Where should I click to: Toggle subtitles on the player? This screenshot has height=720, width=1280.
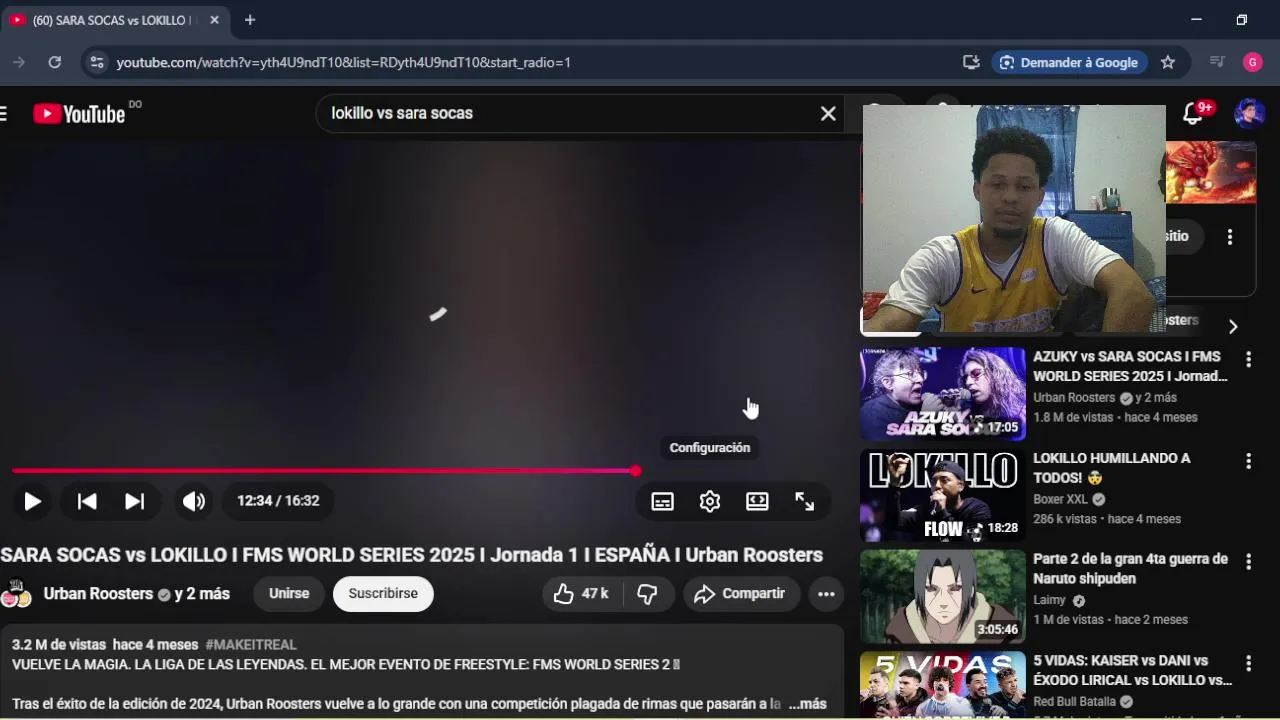[x=662, y=502]
